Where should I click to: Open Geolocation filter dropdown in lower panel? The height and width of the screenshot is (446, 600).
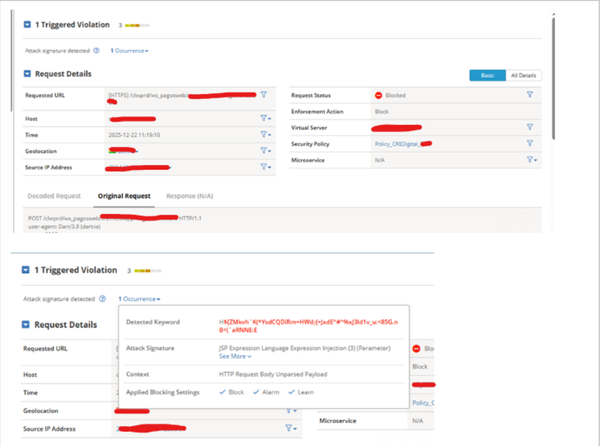pyautogui.click(x=291, y=410)
